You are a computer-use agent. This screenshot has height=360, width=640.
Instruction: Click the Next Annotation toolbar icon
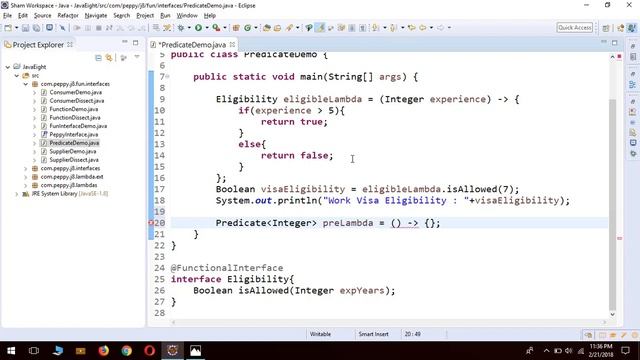375,28
